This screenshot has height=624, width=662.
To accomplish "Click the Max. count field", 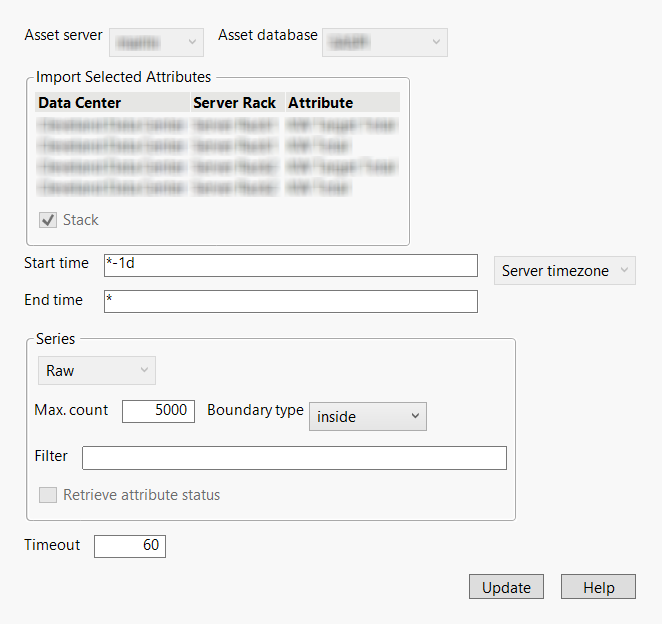I will (x=158, y=411).
